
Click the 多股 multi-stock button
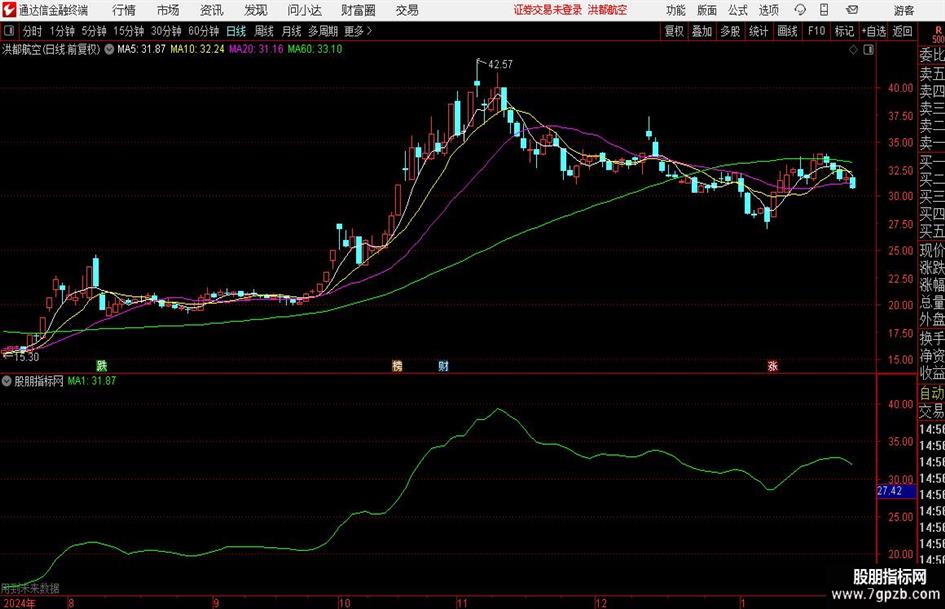tap(730, 31)
